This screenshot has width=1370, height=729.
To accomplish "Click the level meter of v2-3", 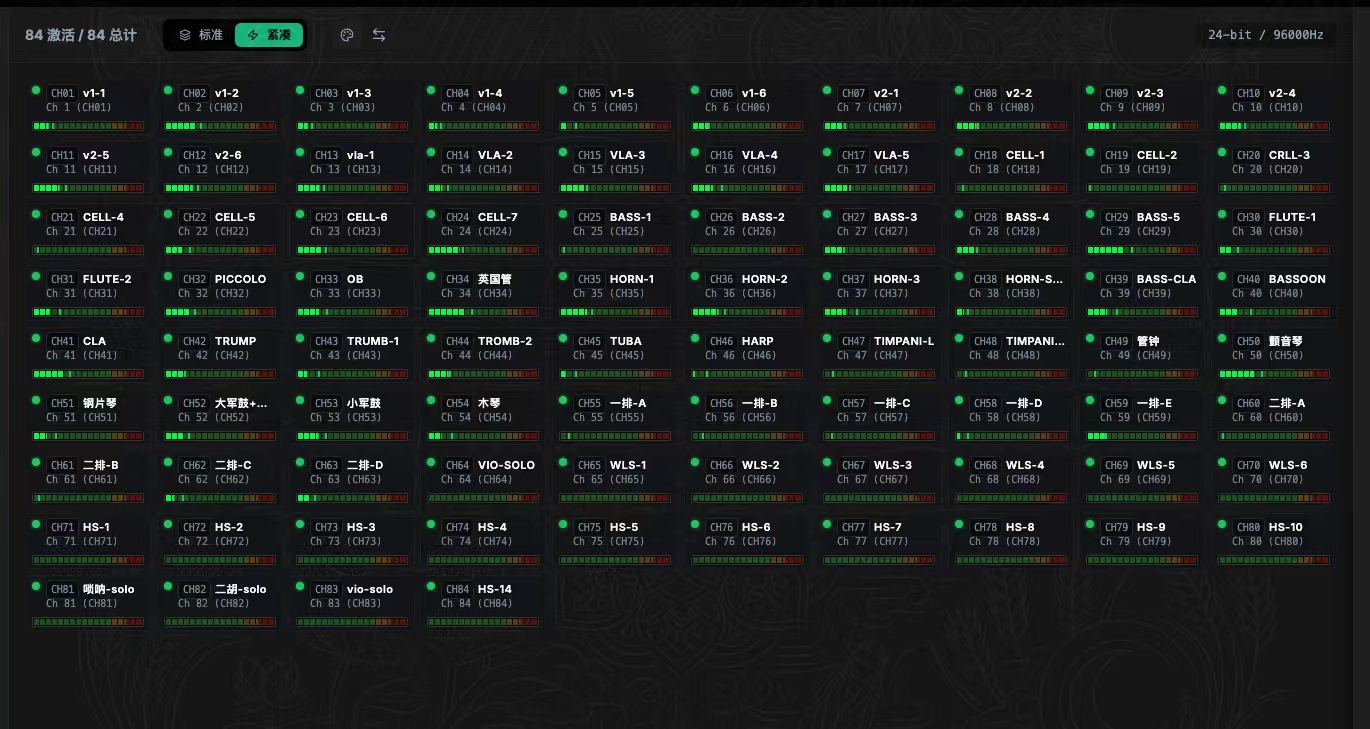I will pyautogui.click(x=1142, y=126).
